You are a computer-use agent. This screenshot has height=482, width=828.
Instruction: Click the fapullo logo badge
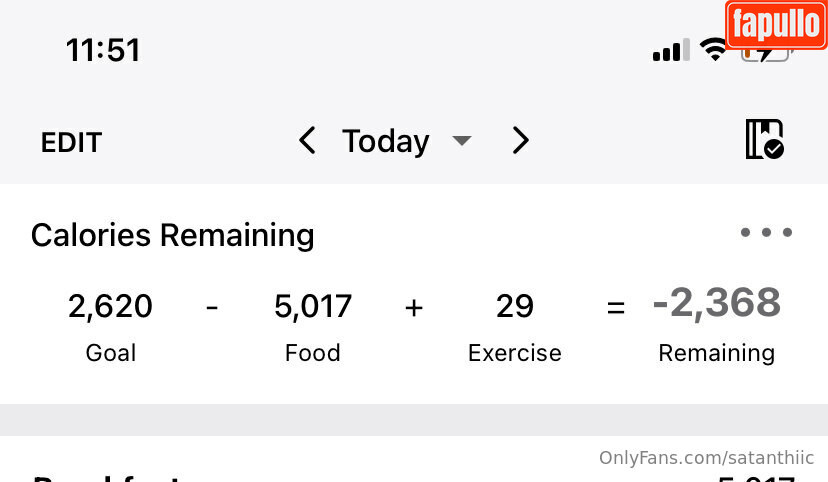(x=775, y=25)
